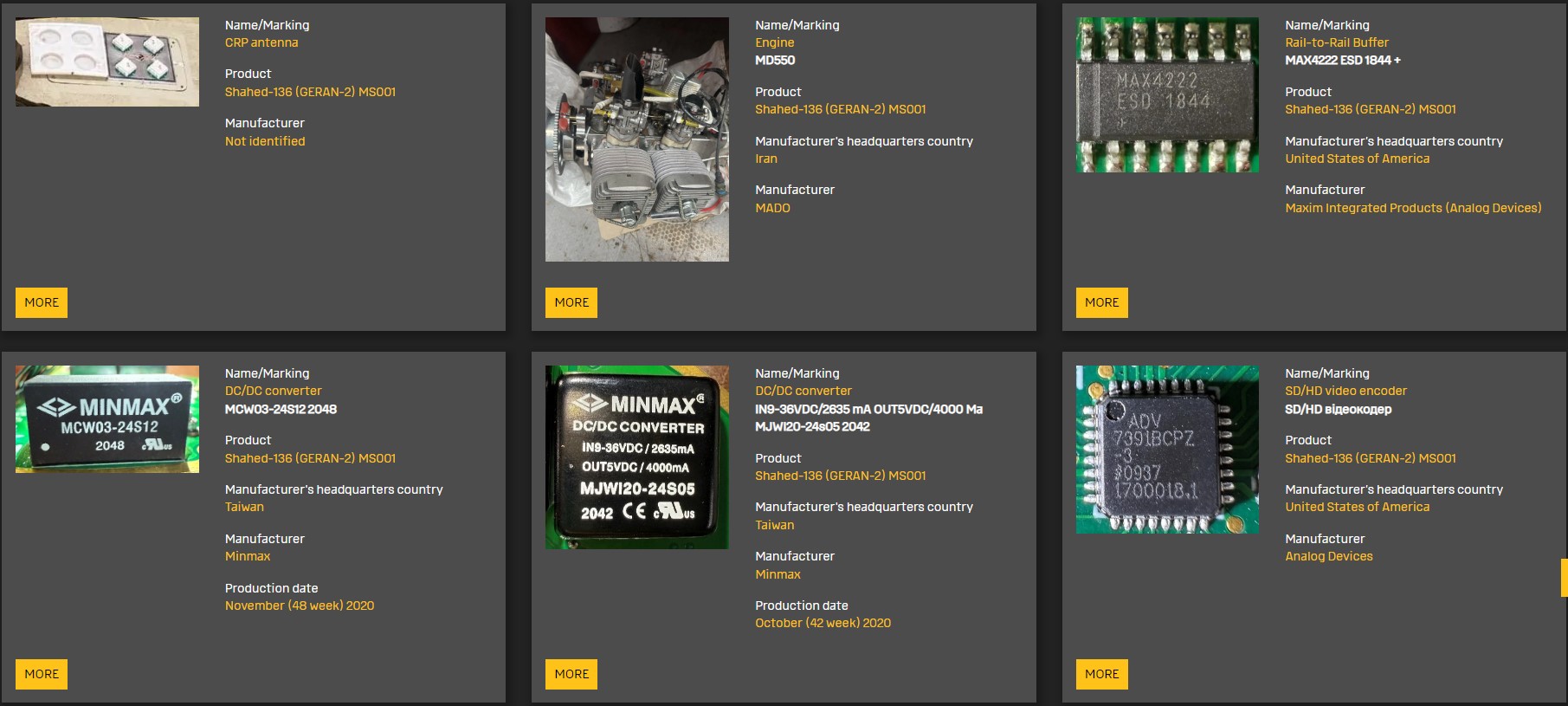Select the SD/HD відеокодер text
This screenshot has height=706, width=1568.
(x=1338, y=409)
